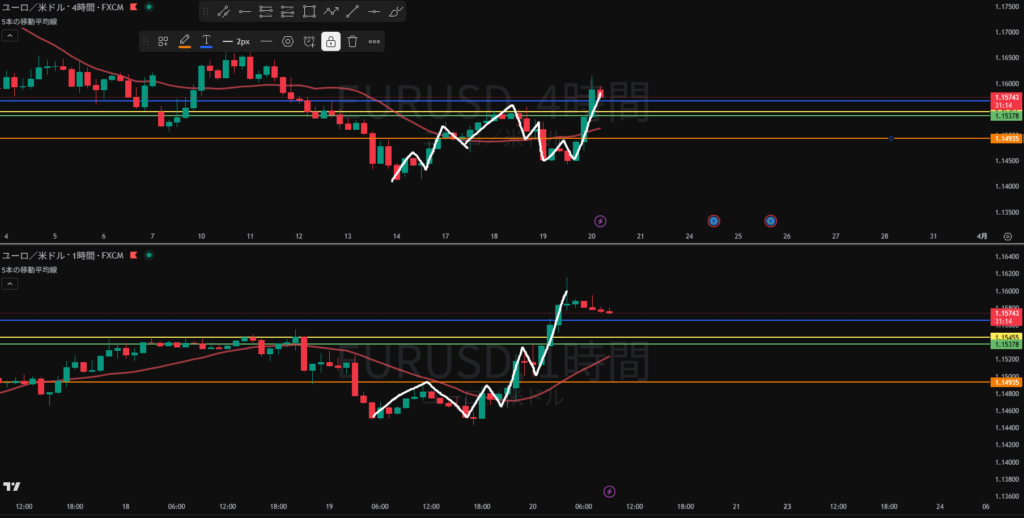Click the purple lightning event marker on 4-hour chart
The image size is (1024, 518).
600,220
